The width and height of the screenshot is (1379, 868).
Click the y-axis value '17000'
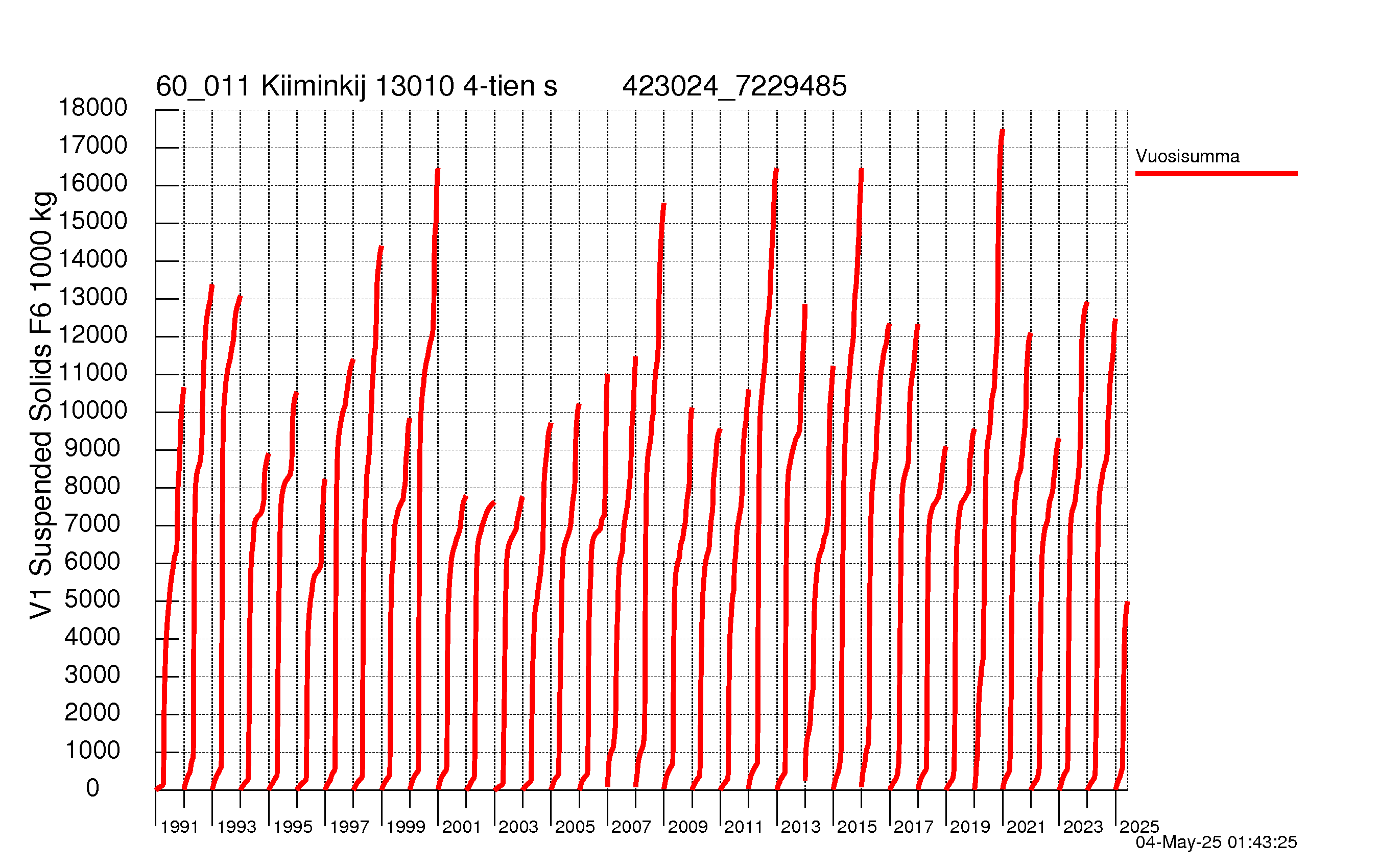pyautogui.click(x=93, y=146)
